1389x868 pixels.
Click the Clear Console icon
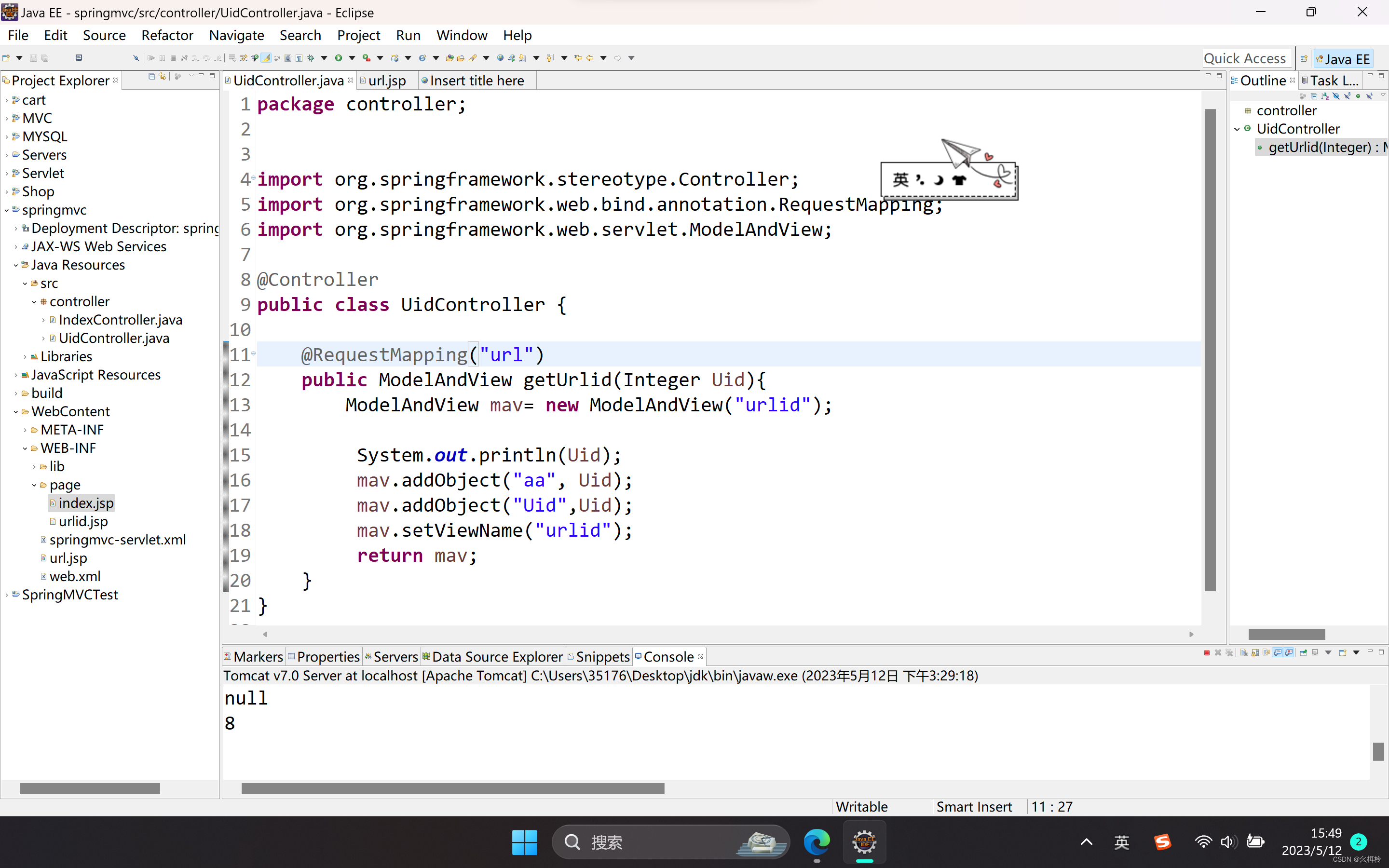pyautogui.click(x=1244, y=653)
